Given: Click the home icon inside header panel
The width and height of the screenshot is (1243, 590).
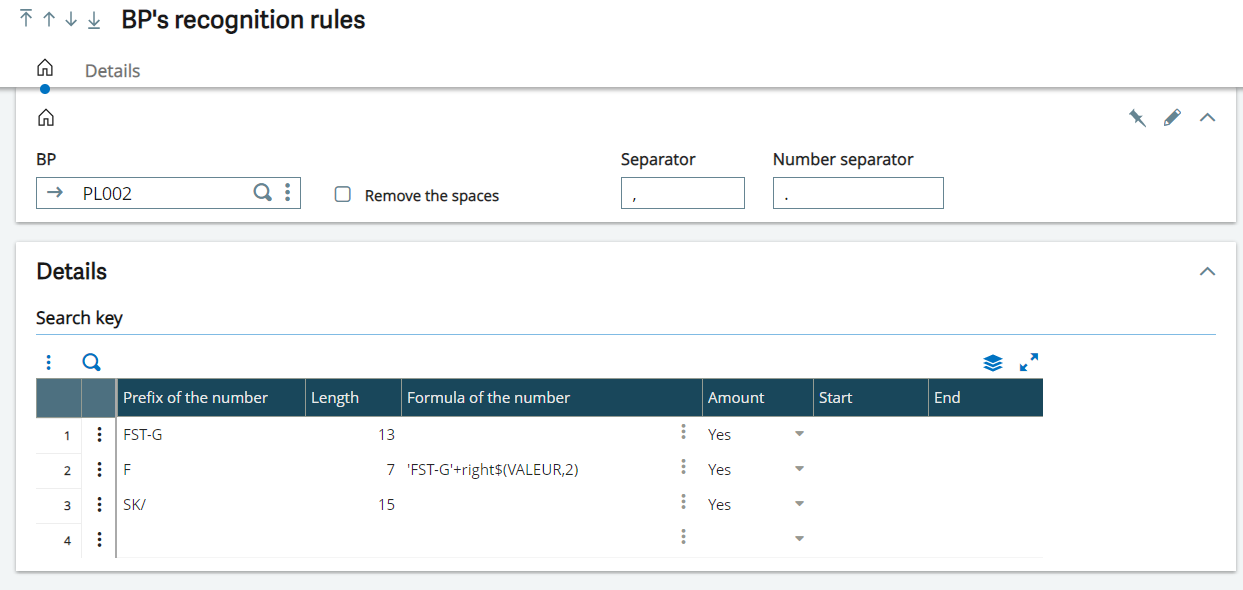Looking at the screenshot, I should tap(45, 118).
